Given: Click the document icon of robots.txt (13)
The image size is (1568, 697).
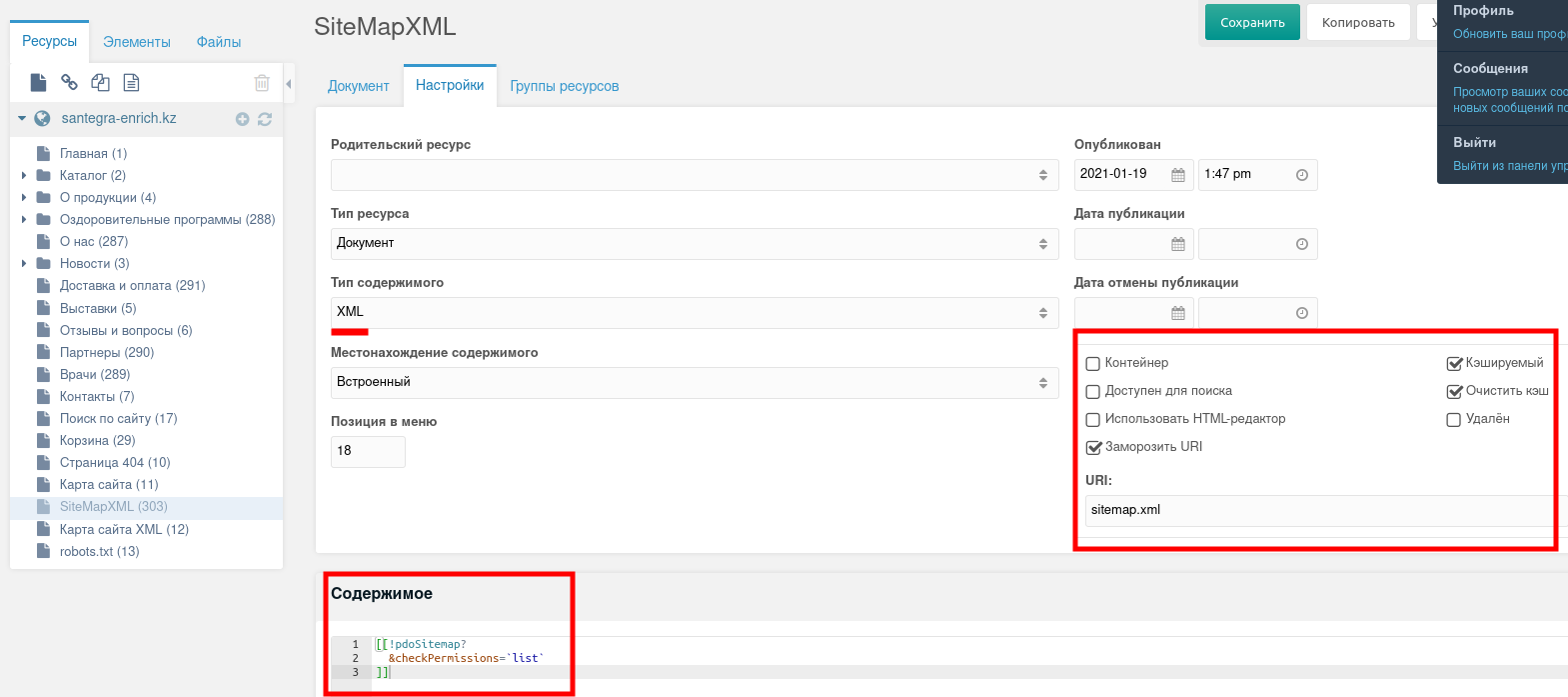Looking at the screenshot, I should click(x=43, y=551).
